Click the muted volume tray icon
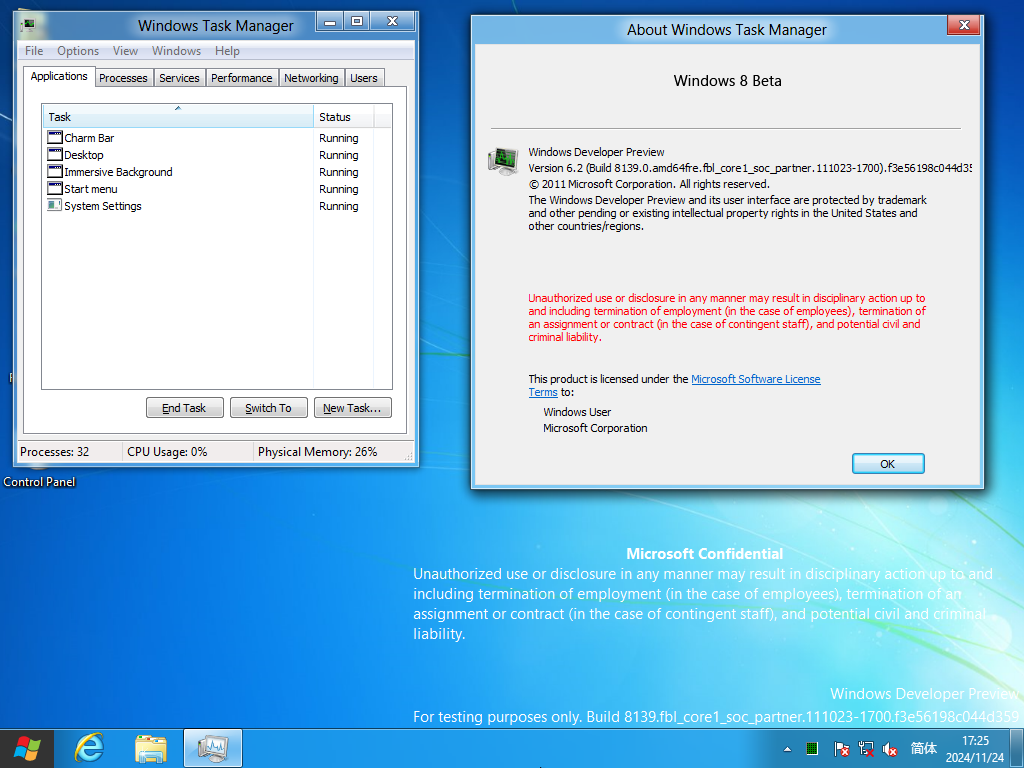The width and height of the screenshot is (1024, 768). (889, 749)
